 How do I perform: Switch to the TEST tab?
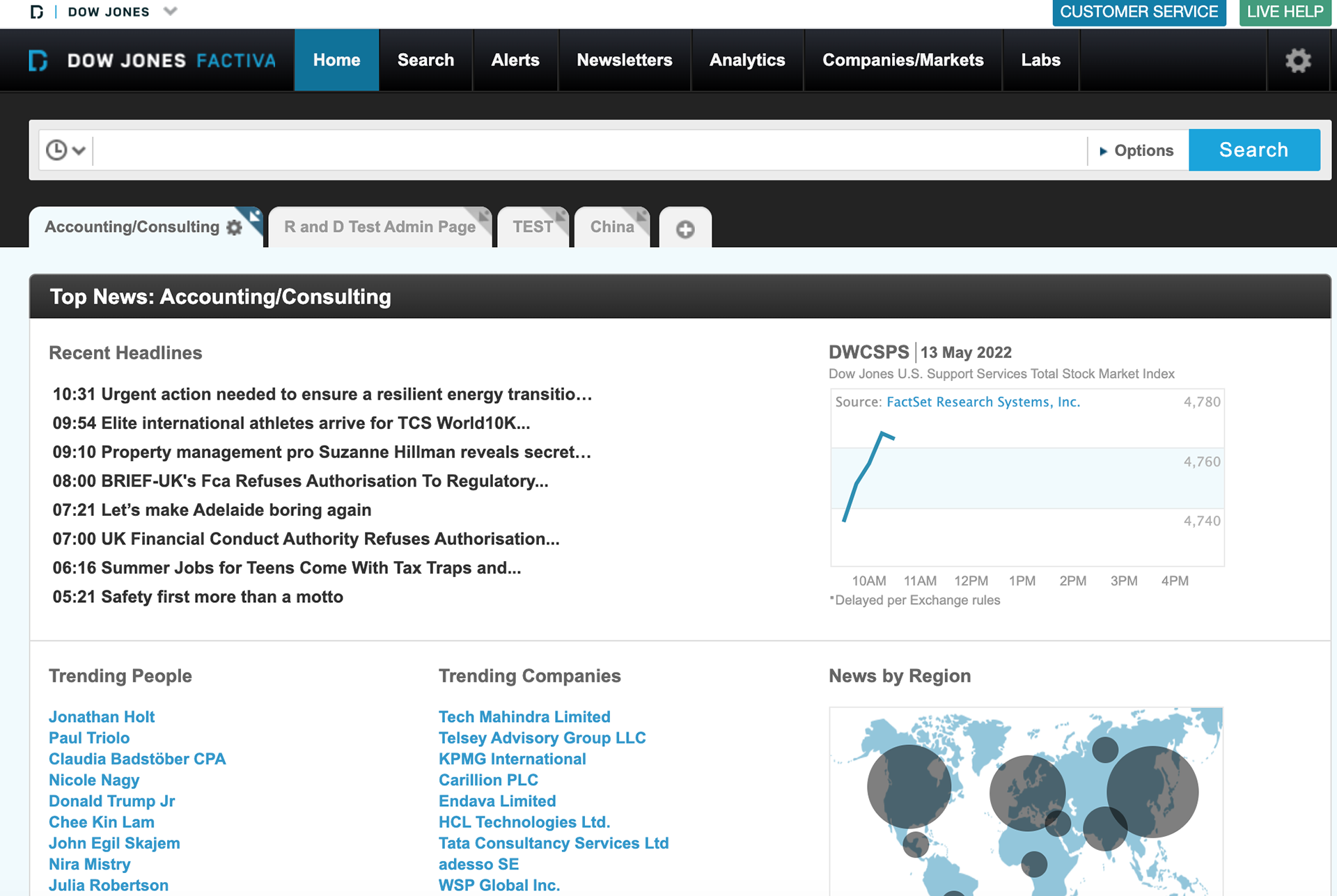pyautogui.click(x=533, y=227)
